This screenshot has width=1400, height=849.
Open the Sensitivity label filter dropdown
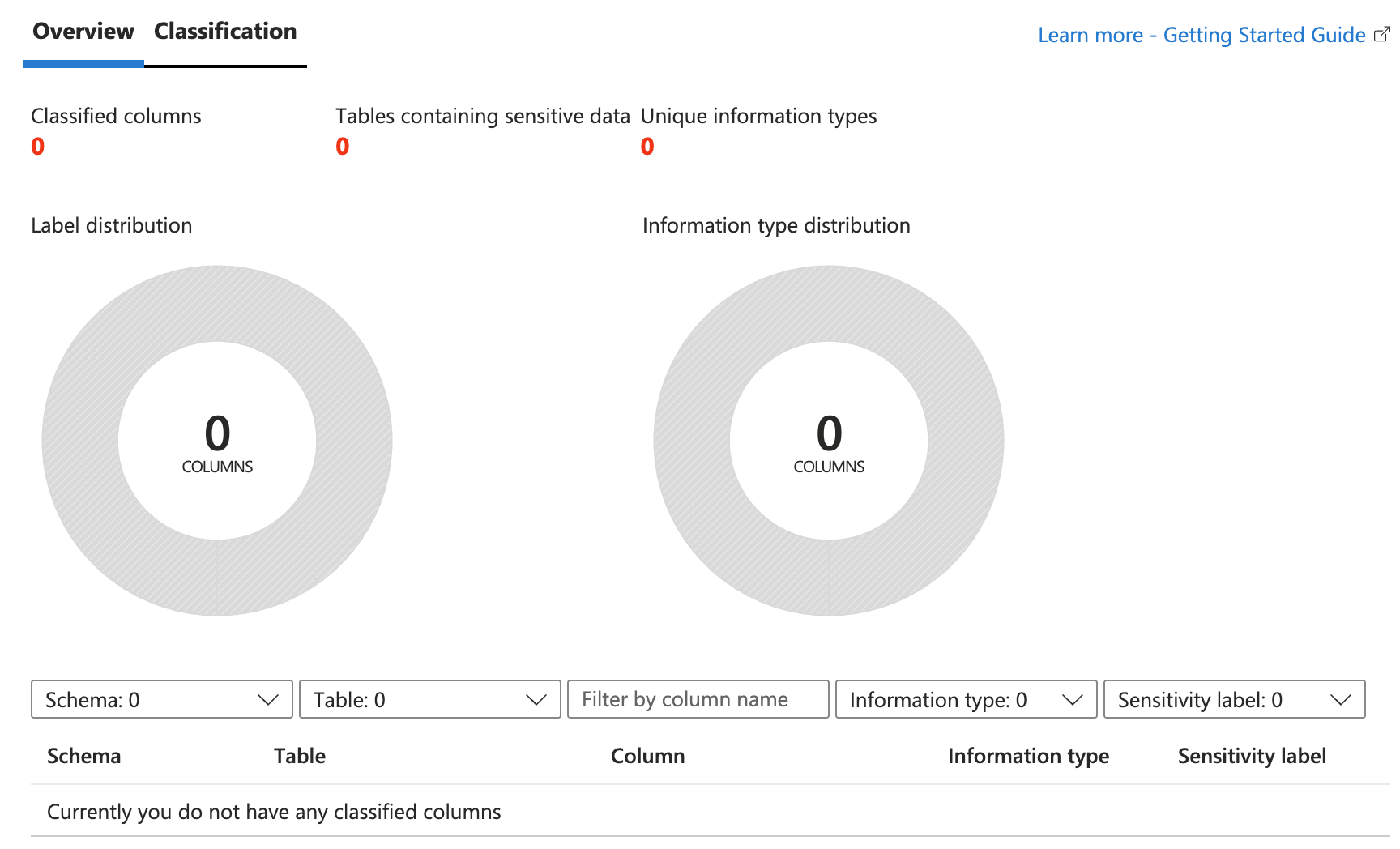click(1234, 699)
